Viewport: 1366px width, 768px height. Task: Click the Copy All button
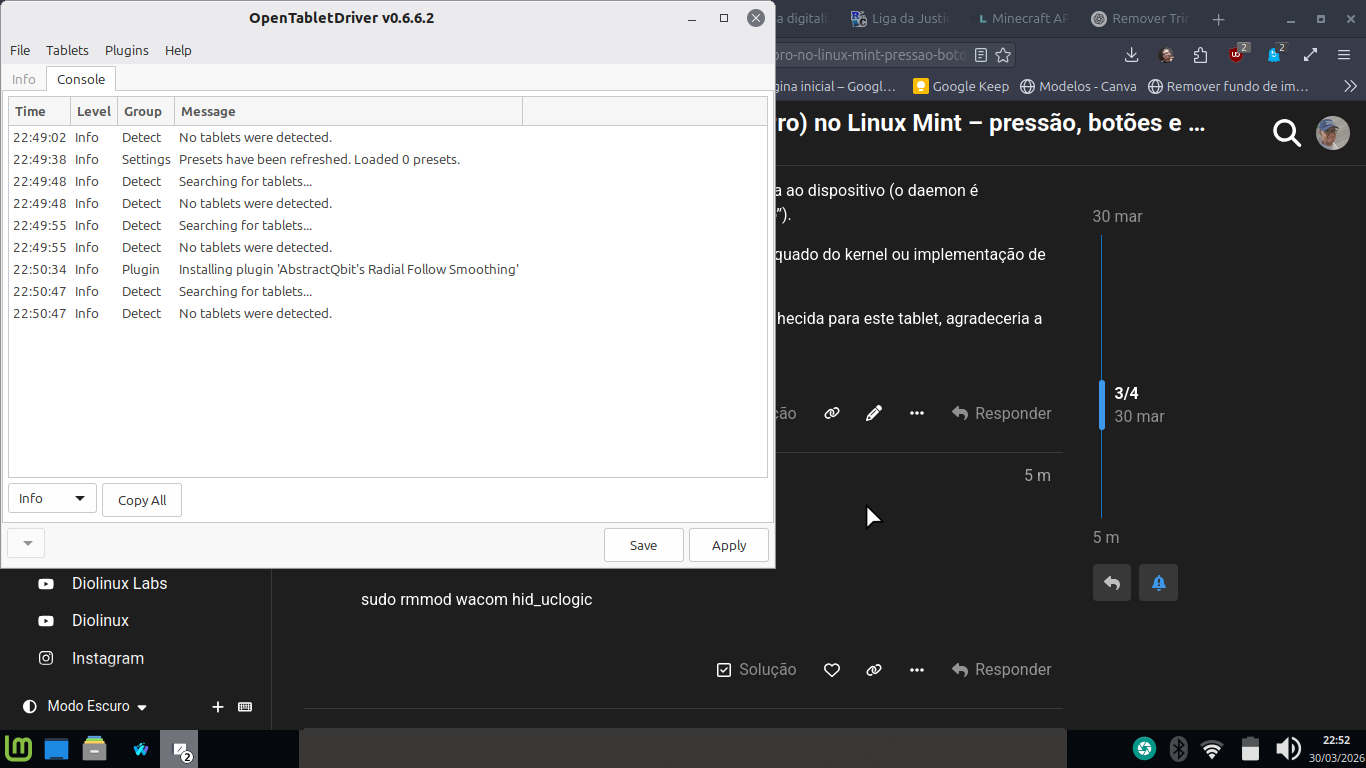coord(142,500)
